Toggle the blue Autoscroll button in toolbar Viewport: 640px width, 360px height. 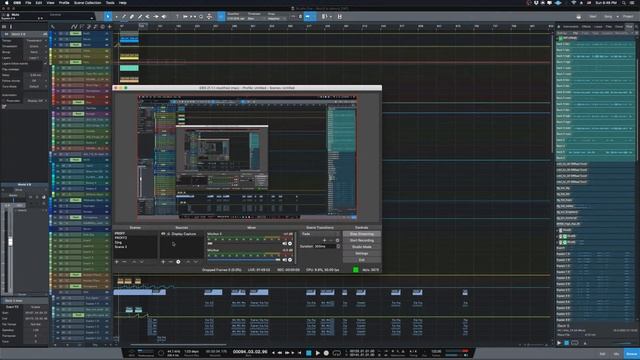click(x=309, y=17)
